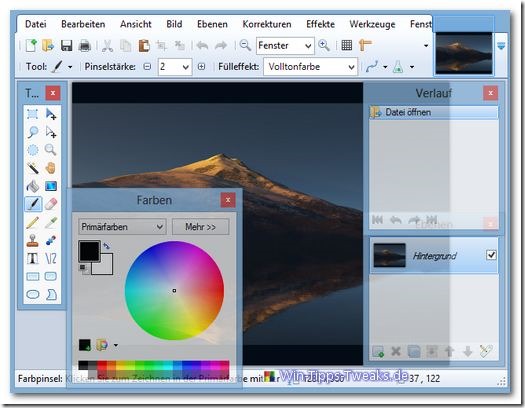Open layer properties in Ebenen panel
Image resolution: width=525 pixels, height=408 pixels.
(x=486, y=351)
